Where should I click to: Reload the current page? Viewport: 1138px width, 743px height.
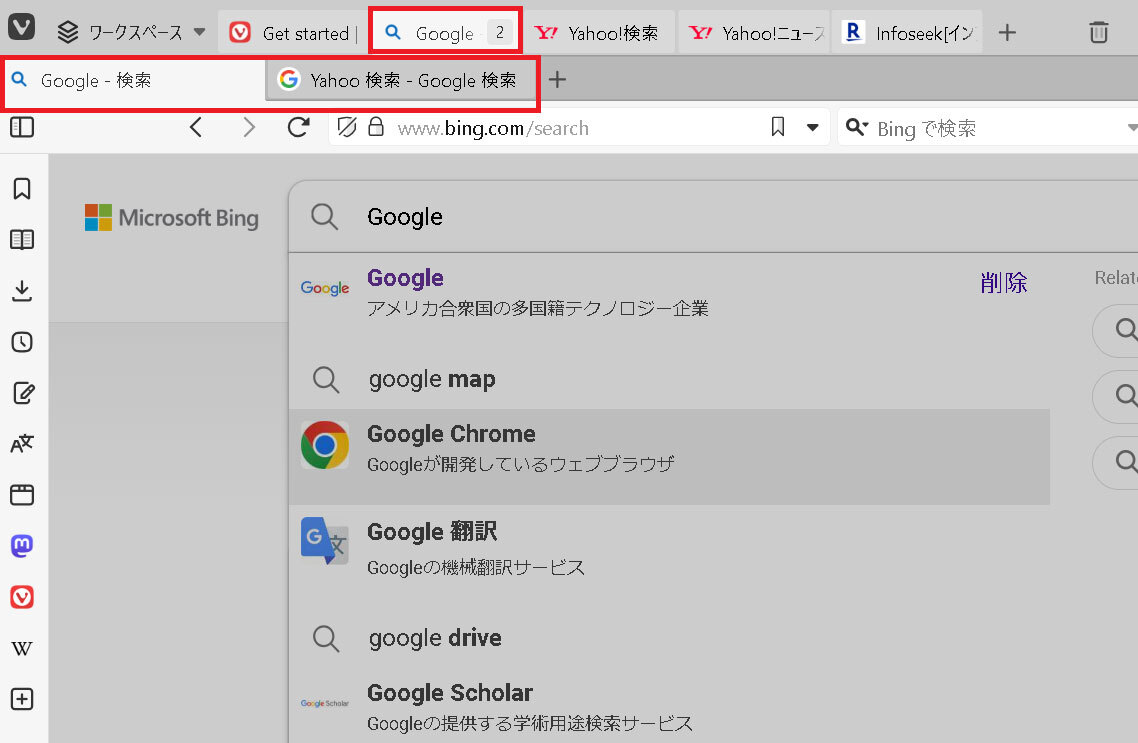(x=297, y=127)
